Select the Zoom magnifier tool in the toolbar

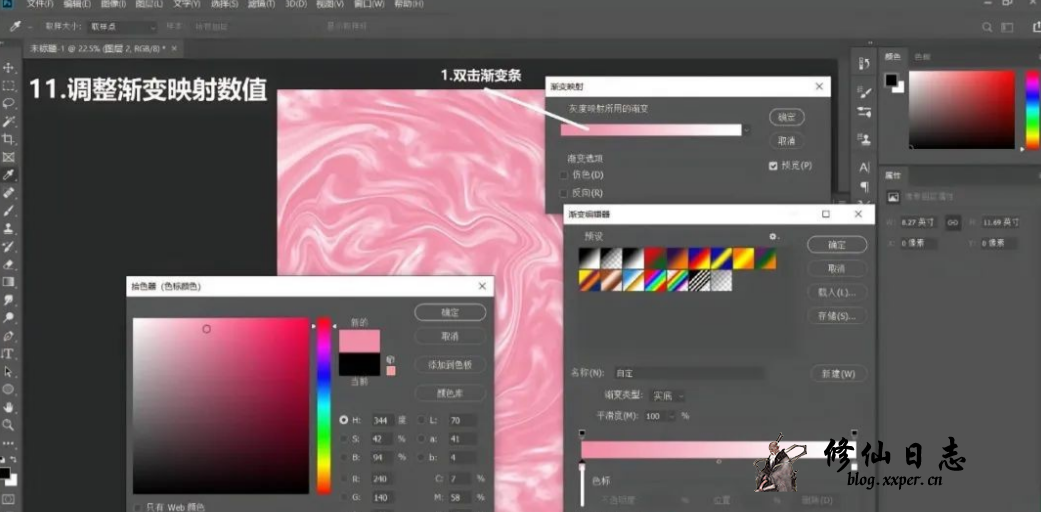click(8, 425)
